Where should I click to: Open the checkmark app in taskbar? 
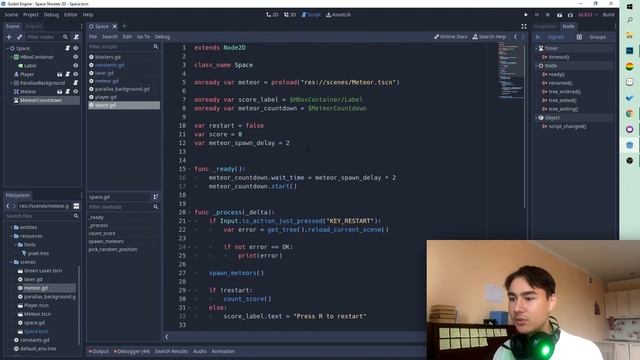coord(629,98)
